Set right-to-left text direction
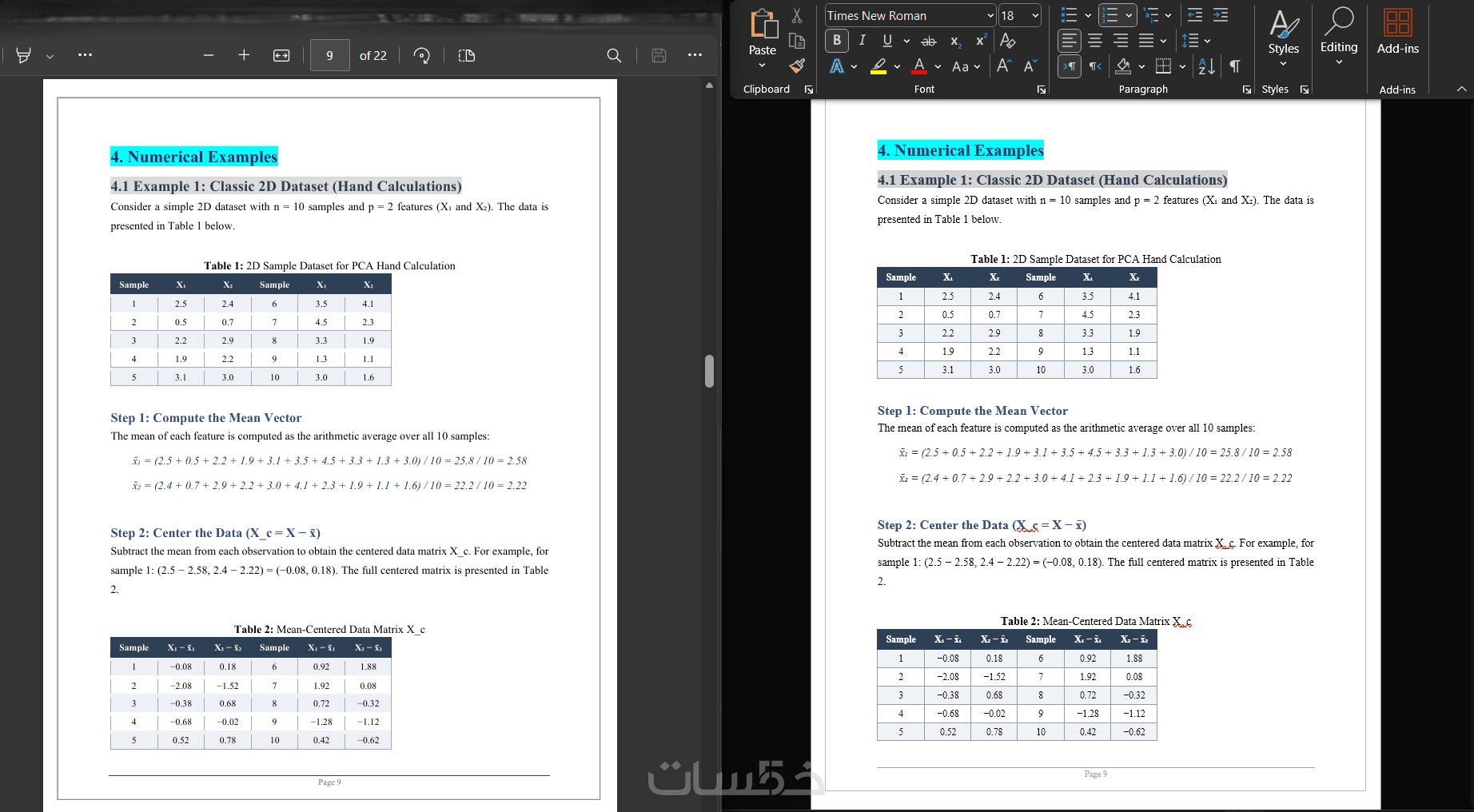 (1095, 66)
